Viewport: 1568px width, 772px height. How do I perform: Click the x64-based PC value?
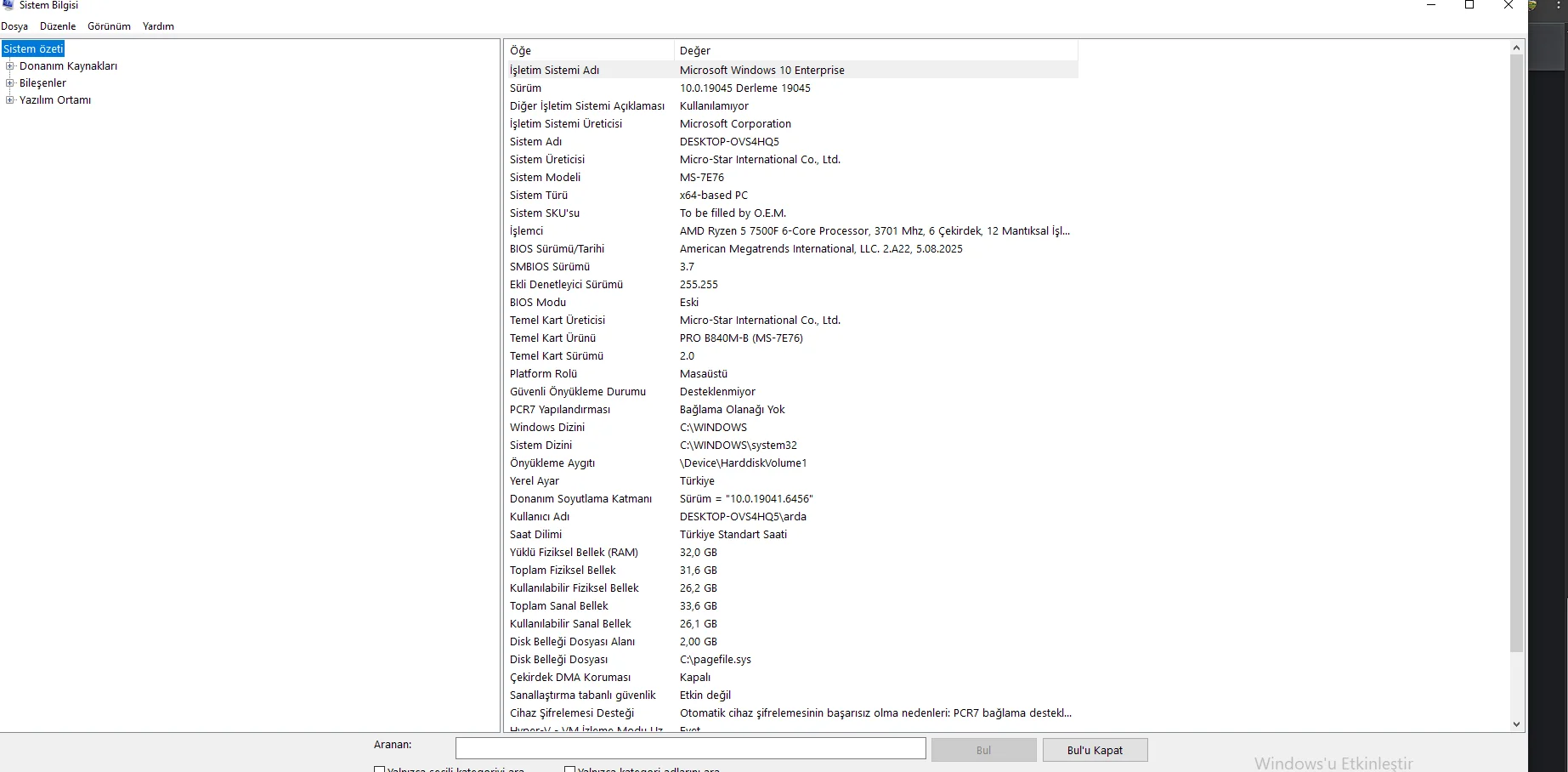(714, 195)
